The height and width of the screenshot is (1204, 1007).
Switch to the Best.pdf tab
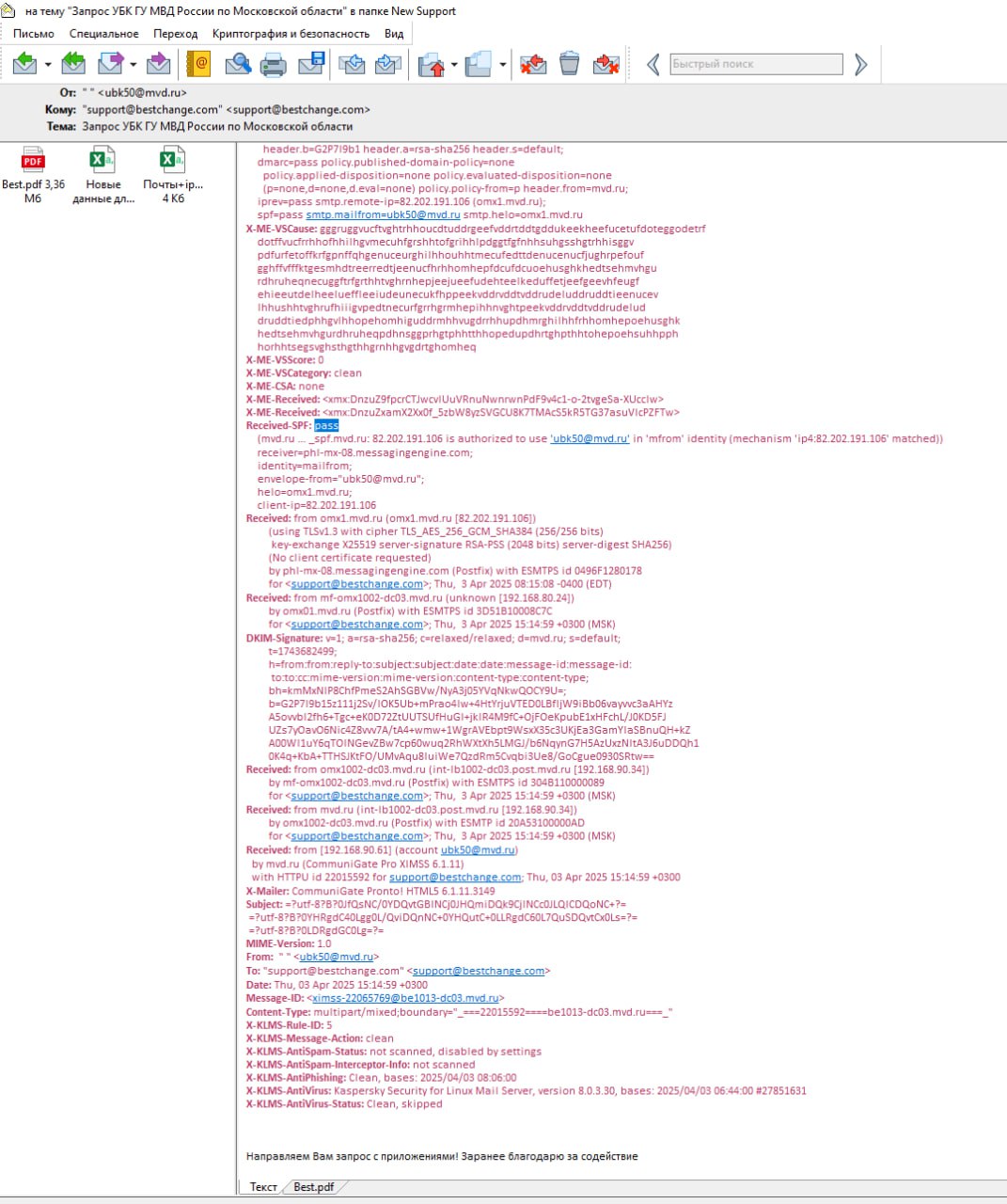pyautogui.click(x=313, y=1187)
